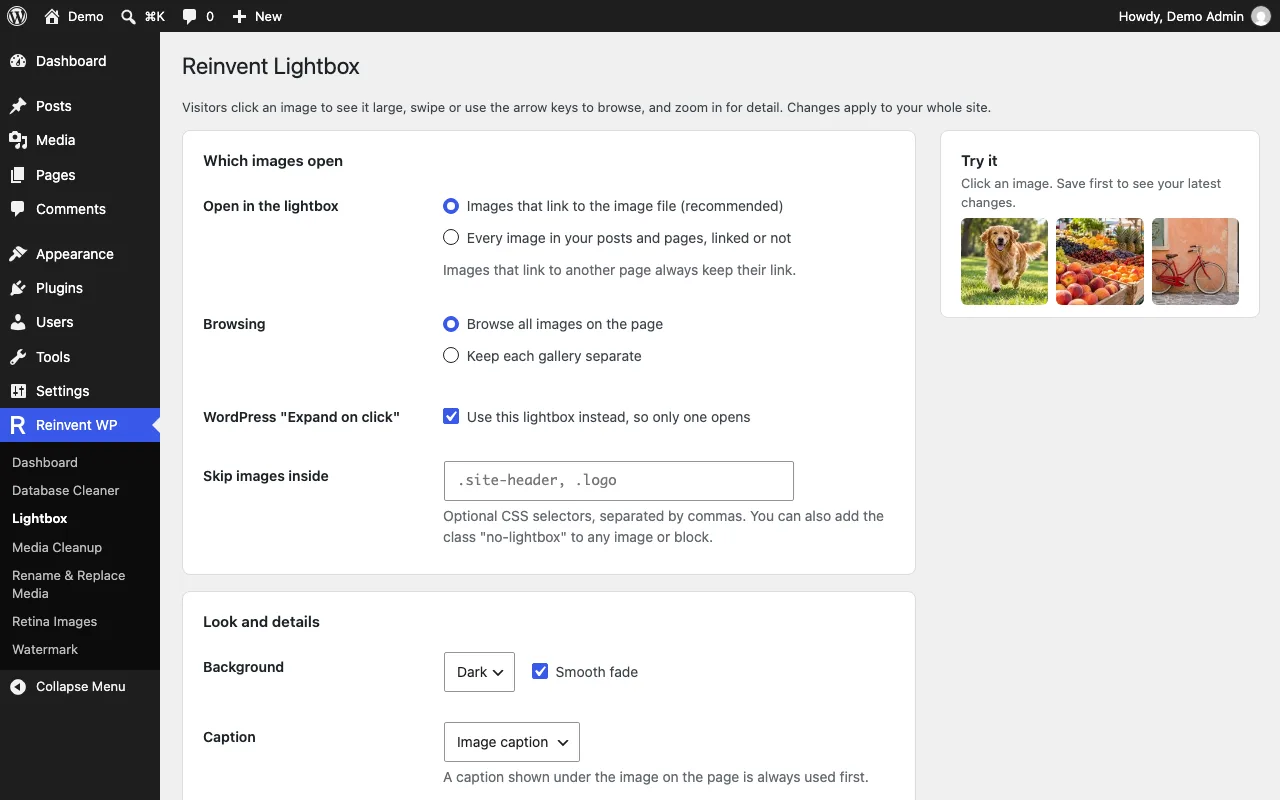
Task: Open the Settings menu
Action: 80,391
